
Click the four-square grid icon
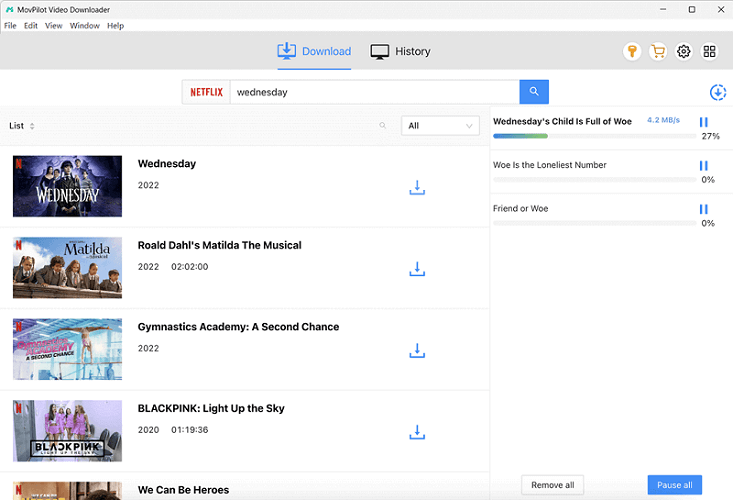tap(709, 51)
